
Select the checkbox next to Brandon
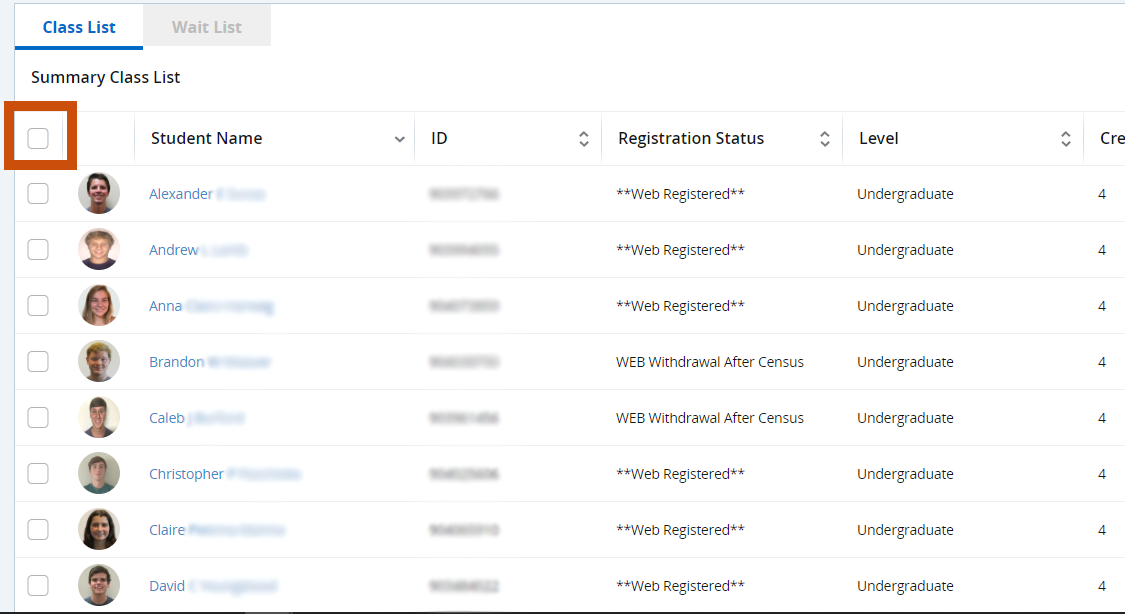[38, 362]
